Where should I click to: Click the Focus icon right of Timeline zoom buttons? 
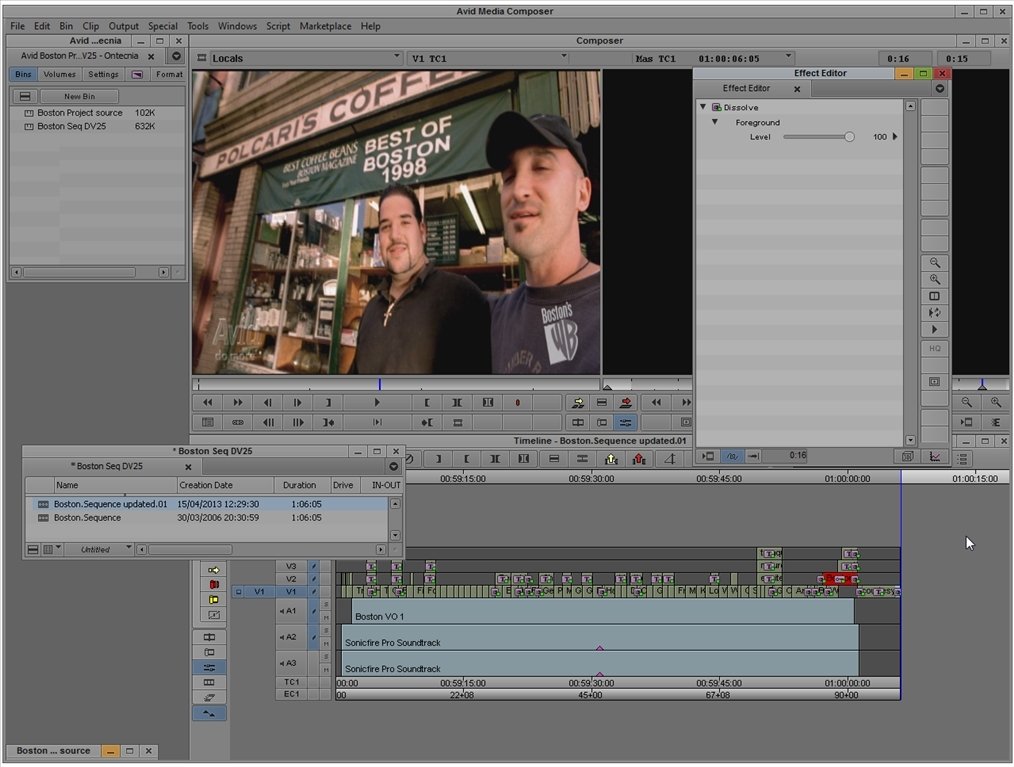click(x=997, y=422)
